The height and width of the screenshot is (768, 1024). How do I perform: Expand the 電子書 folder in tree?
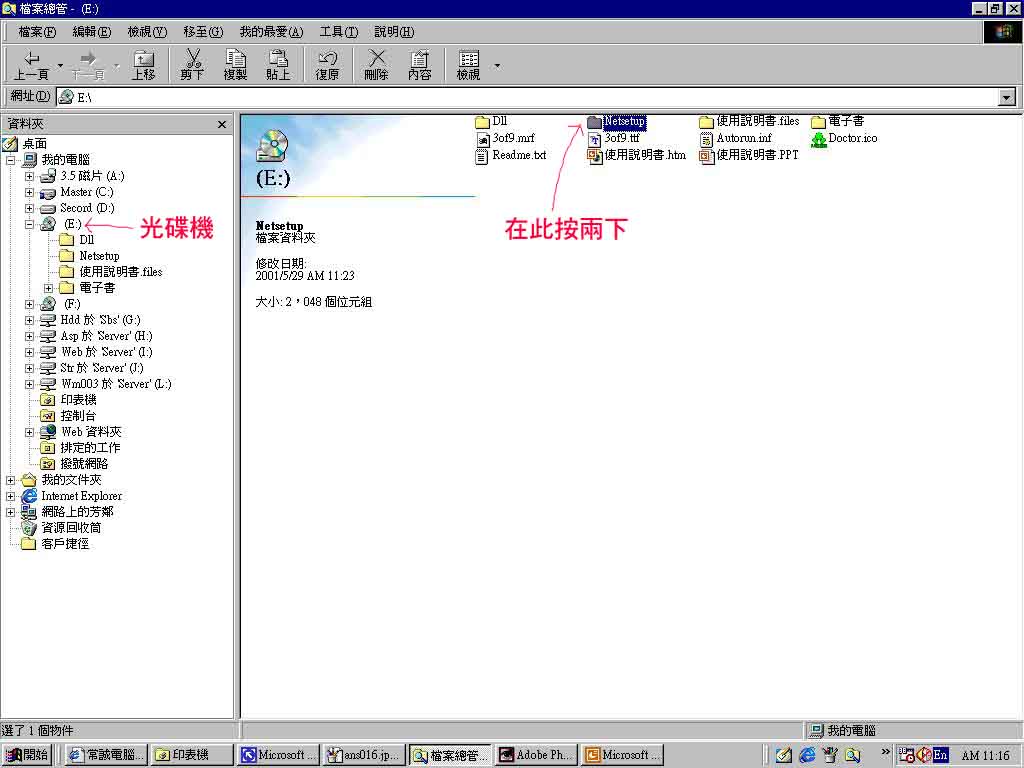[48, 288]
